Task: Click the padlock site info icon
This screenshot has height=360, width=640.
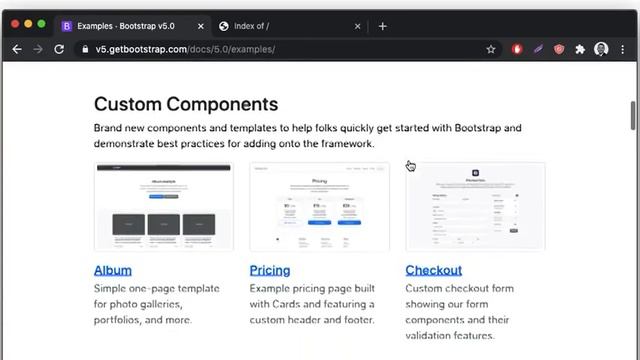Action: point(85,49)
